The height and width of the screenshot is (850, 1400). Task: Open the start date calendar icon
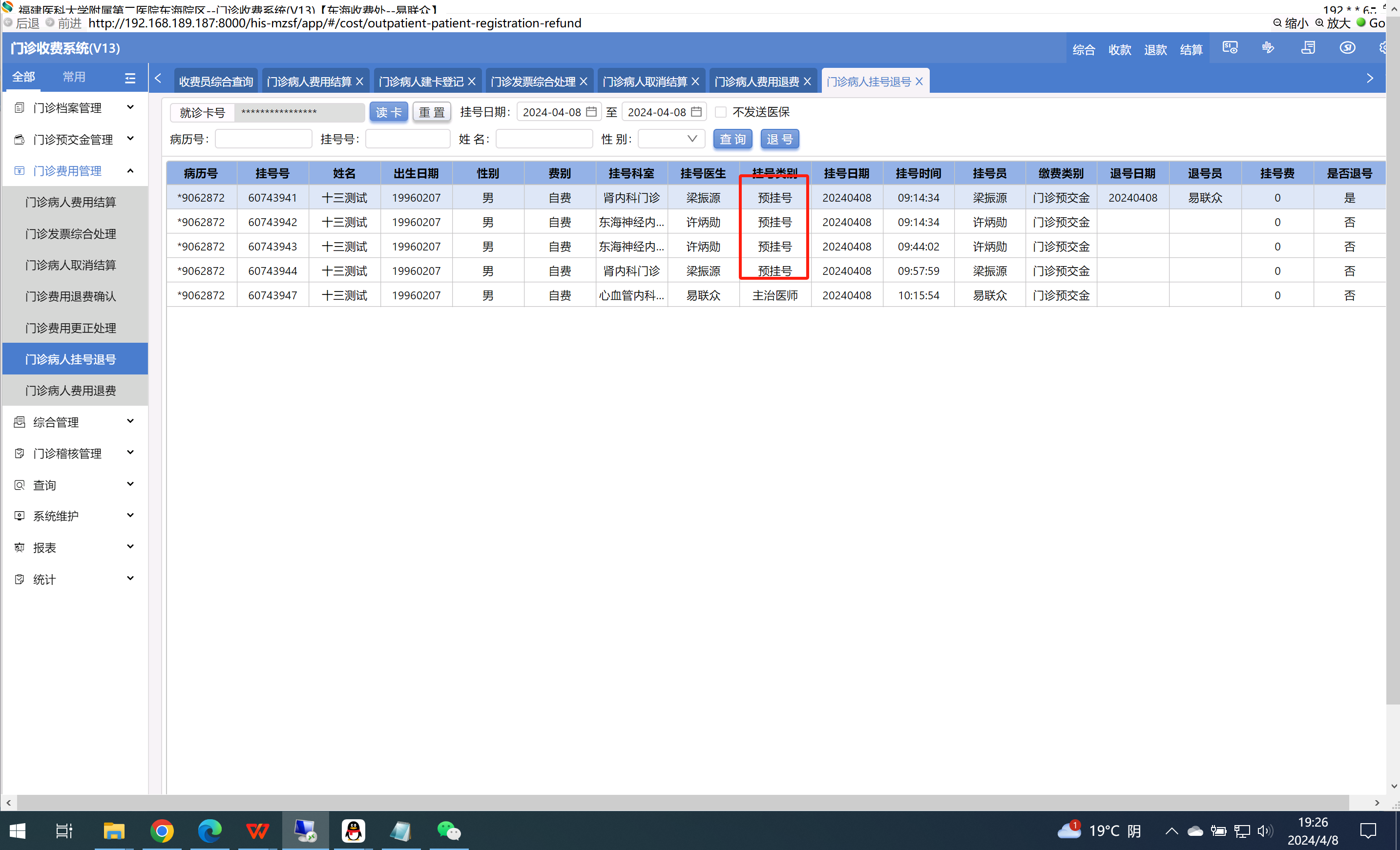coord(591,111)
